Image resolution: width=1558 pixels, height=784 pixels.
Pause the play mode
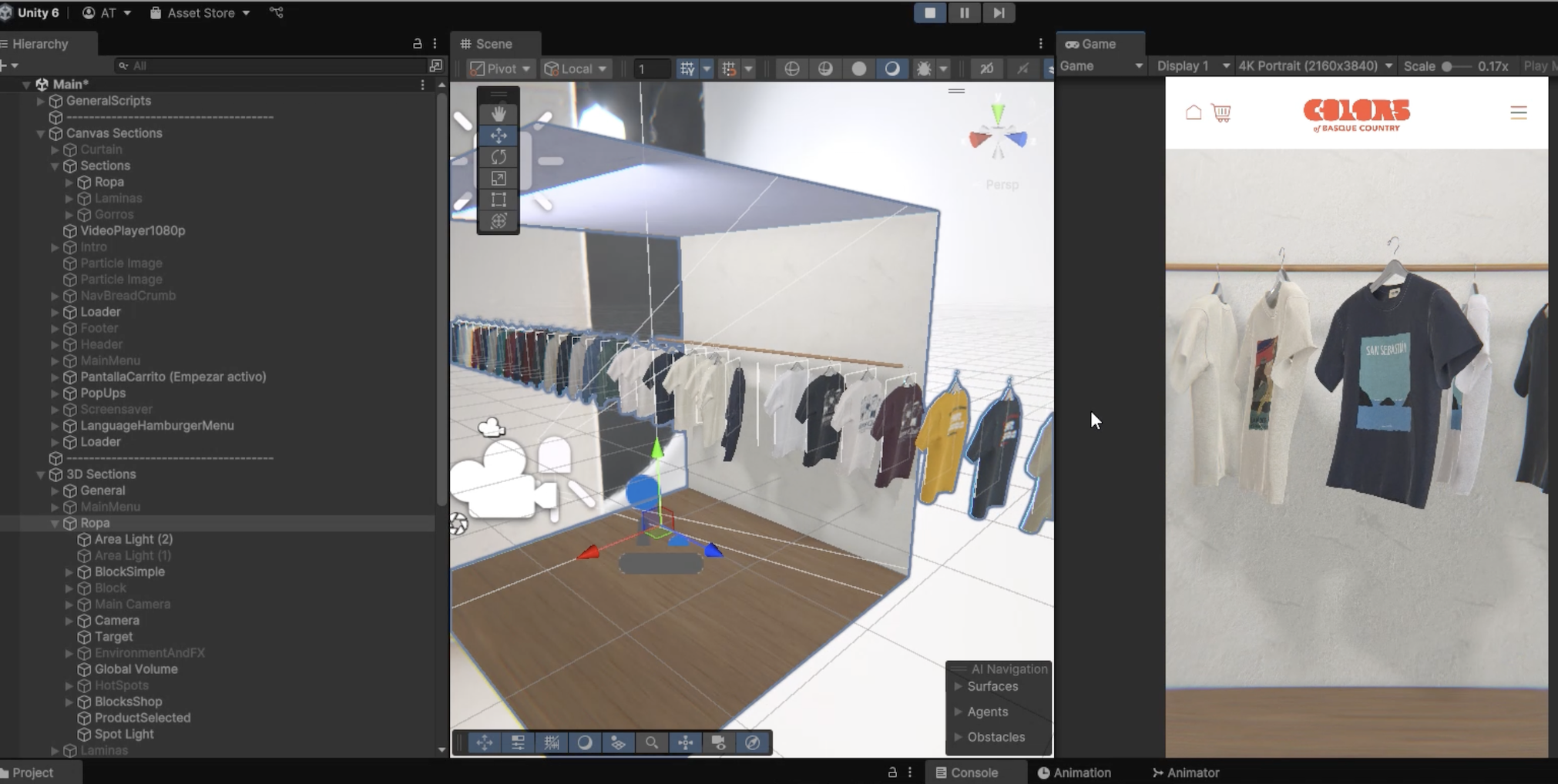pyautogui.click(x=964, y=13)
